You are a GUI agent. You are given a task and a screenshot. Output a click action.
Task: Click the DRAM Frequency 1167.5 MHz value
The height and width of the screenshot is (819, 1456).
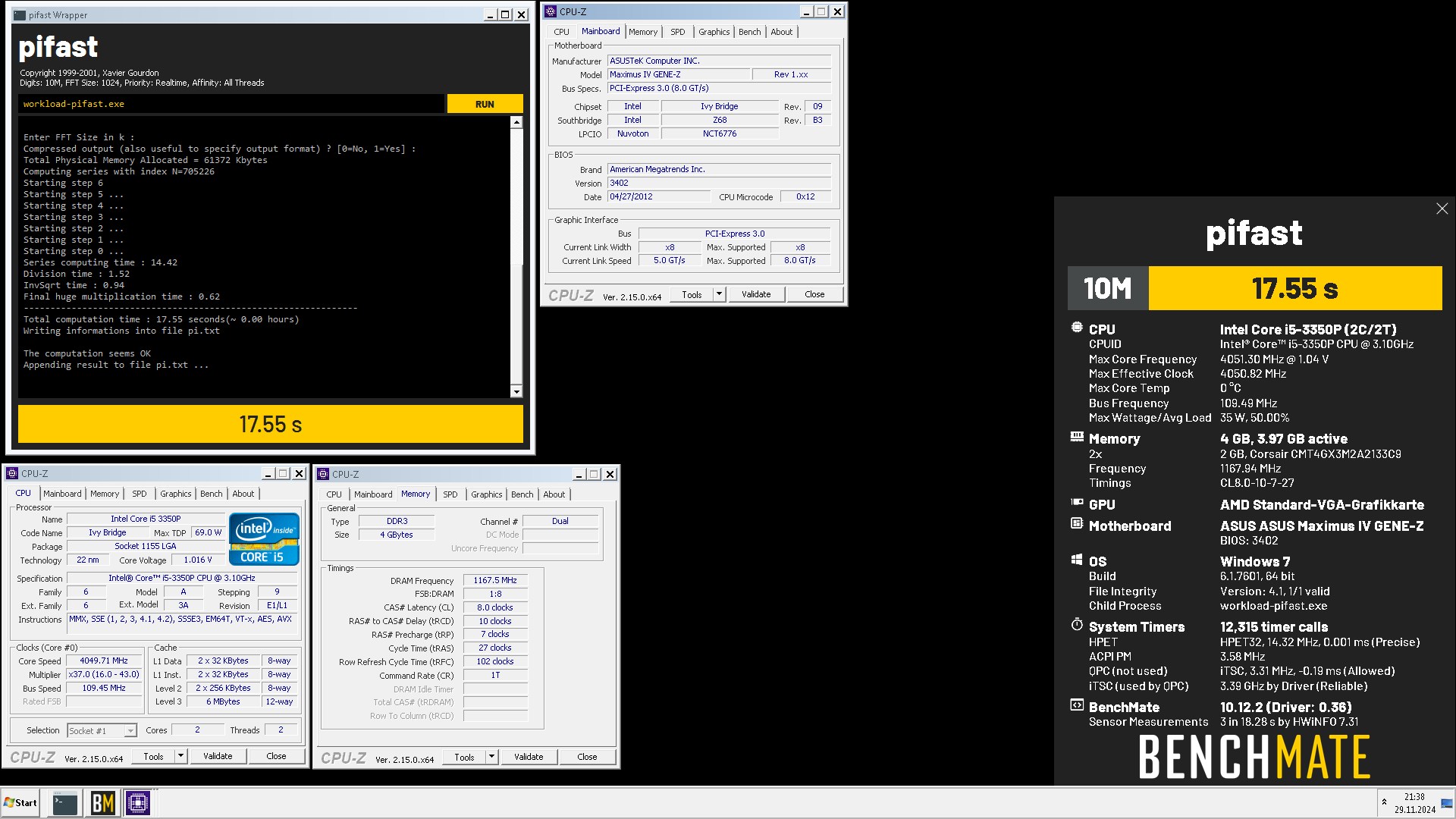495,580
